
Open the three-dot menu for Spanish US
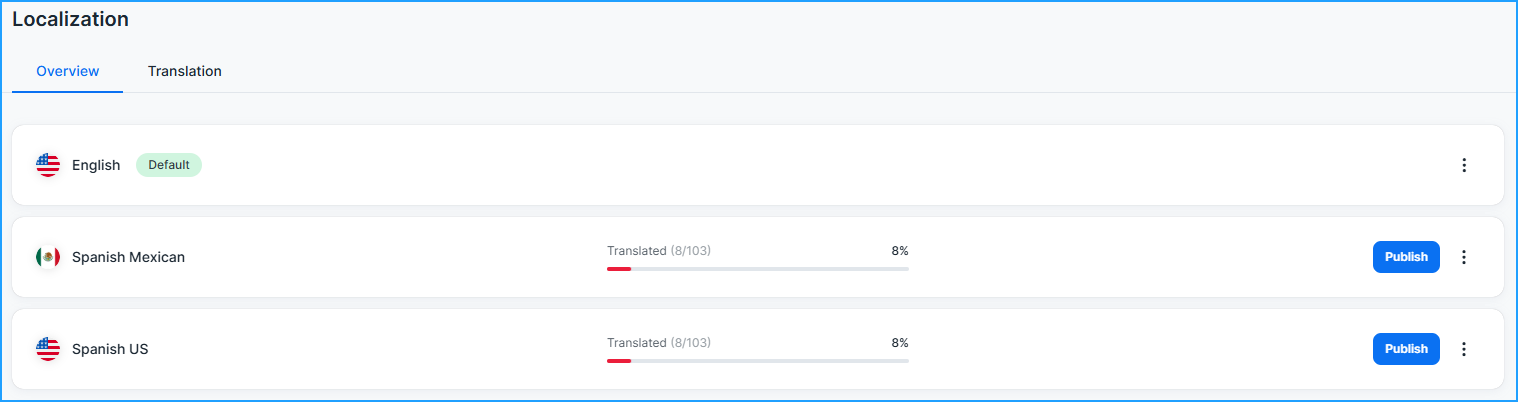click(x=1464, y=349)
